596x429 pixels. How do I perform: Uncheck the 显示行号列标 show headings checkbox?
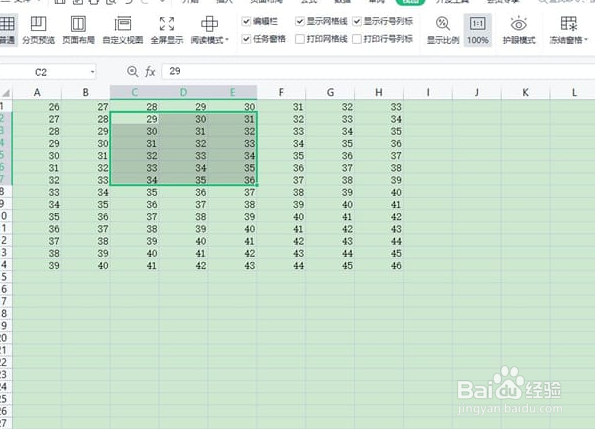(357, 21)
